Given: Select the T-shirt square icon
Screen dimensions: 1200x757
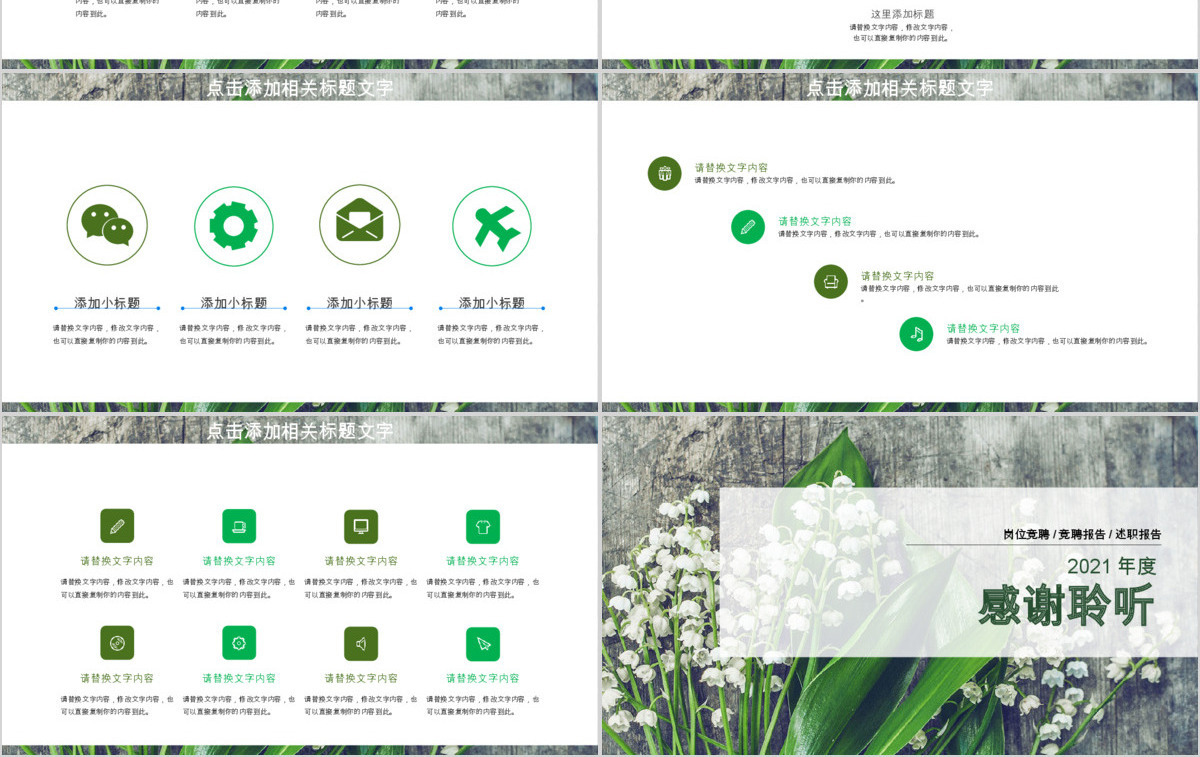Looking at the screenshot, I should point(483,526).
